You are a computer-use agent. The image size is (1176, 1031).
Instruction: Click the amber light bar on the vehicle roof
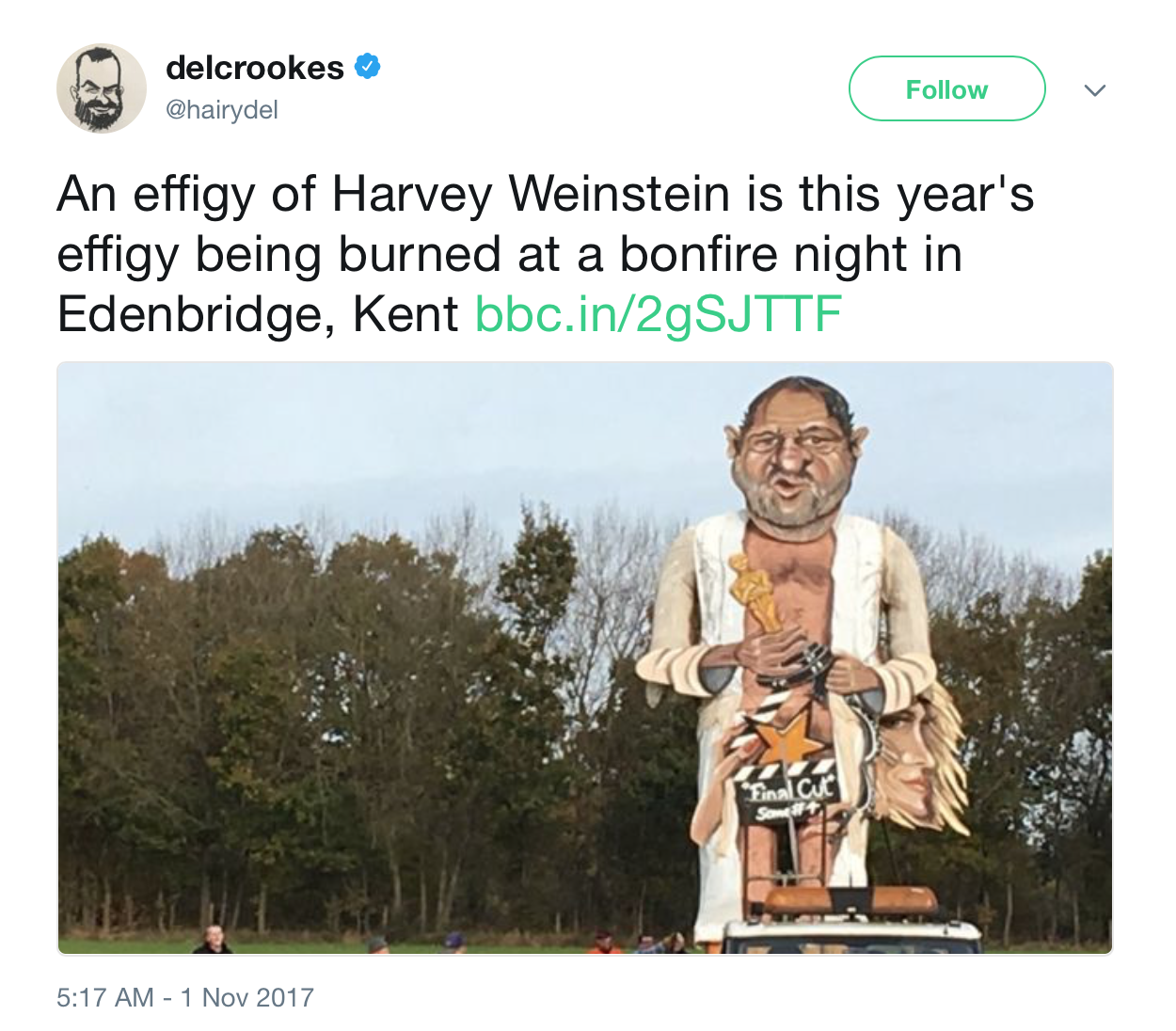(851, 900)
